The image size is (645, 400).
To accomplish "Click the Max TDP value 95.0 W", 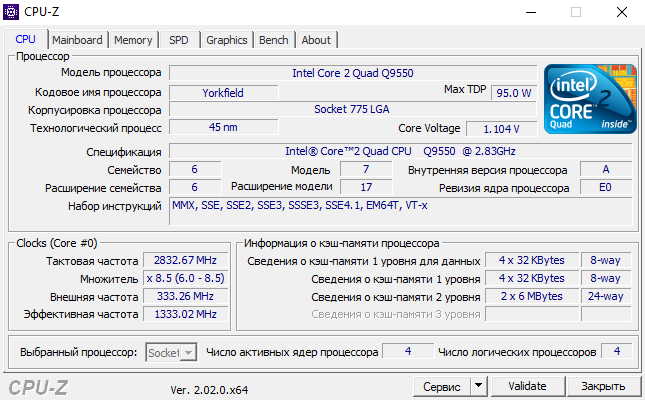I will coord(514,93).
